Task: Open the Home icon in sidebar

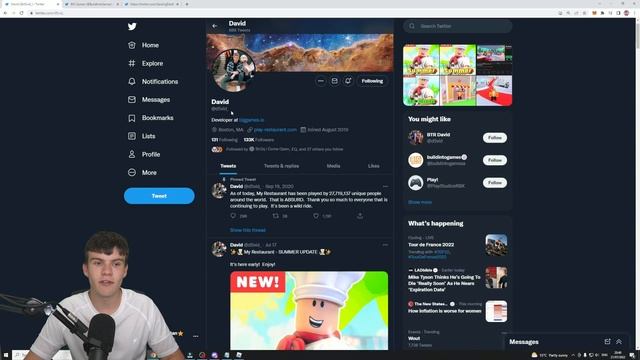Action: point(131,45)
